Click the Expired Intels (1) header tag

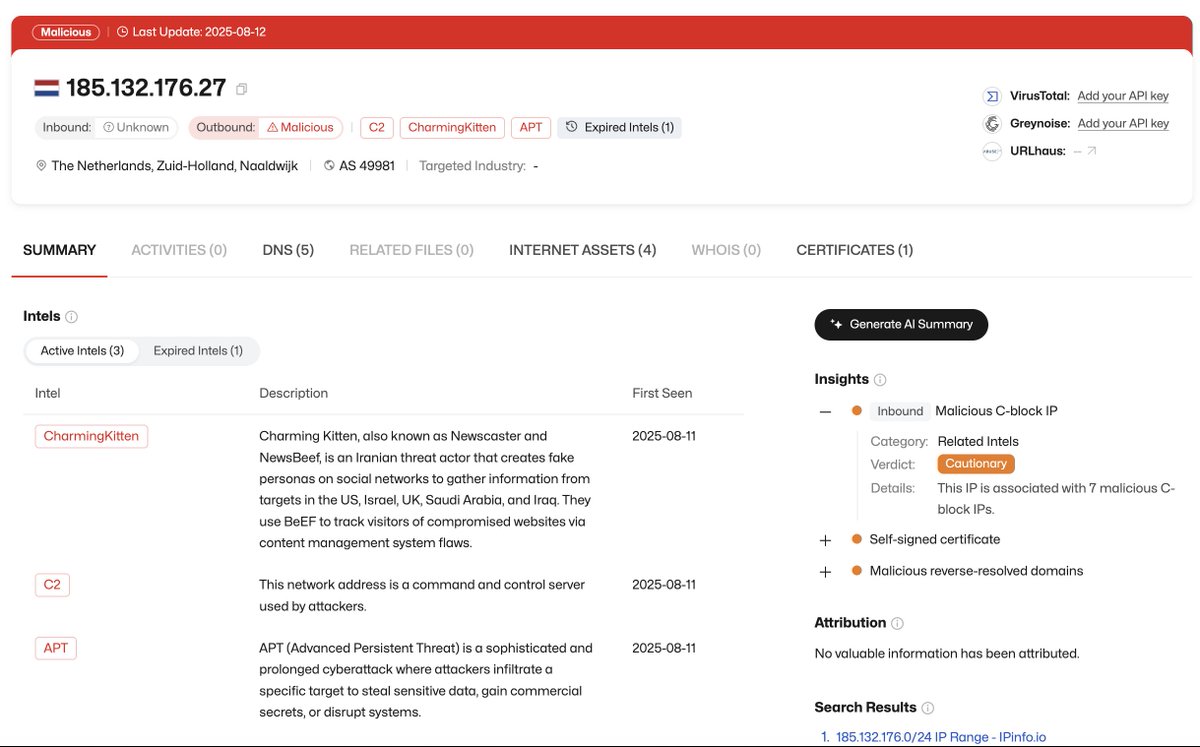pos(619,127)
